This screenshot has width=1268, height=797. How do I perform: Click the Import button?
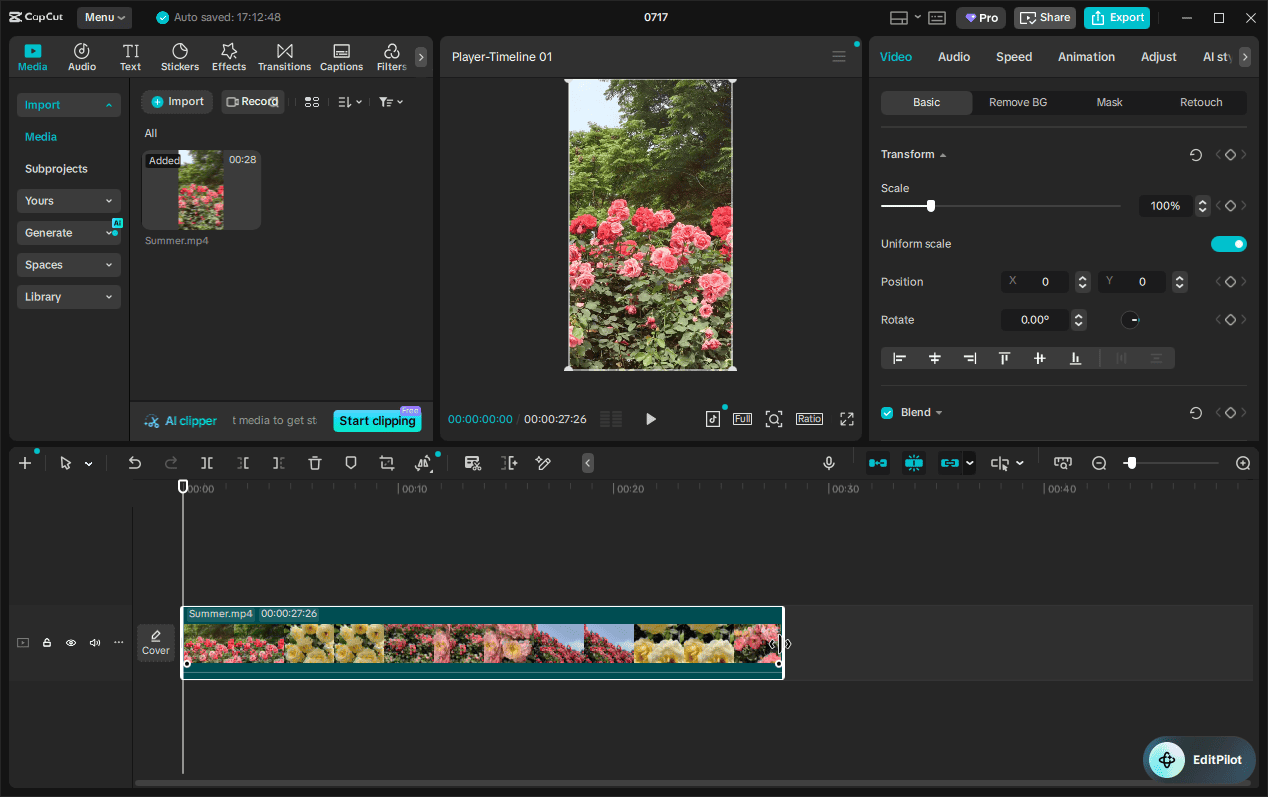[177, 102]
